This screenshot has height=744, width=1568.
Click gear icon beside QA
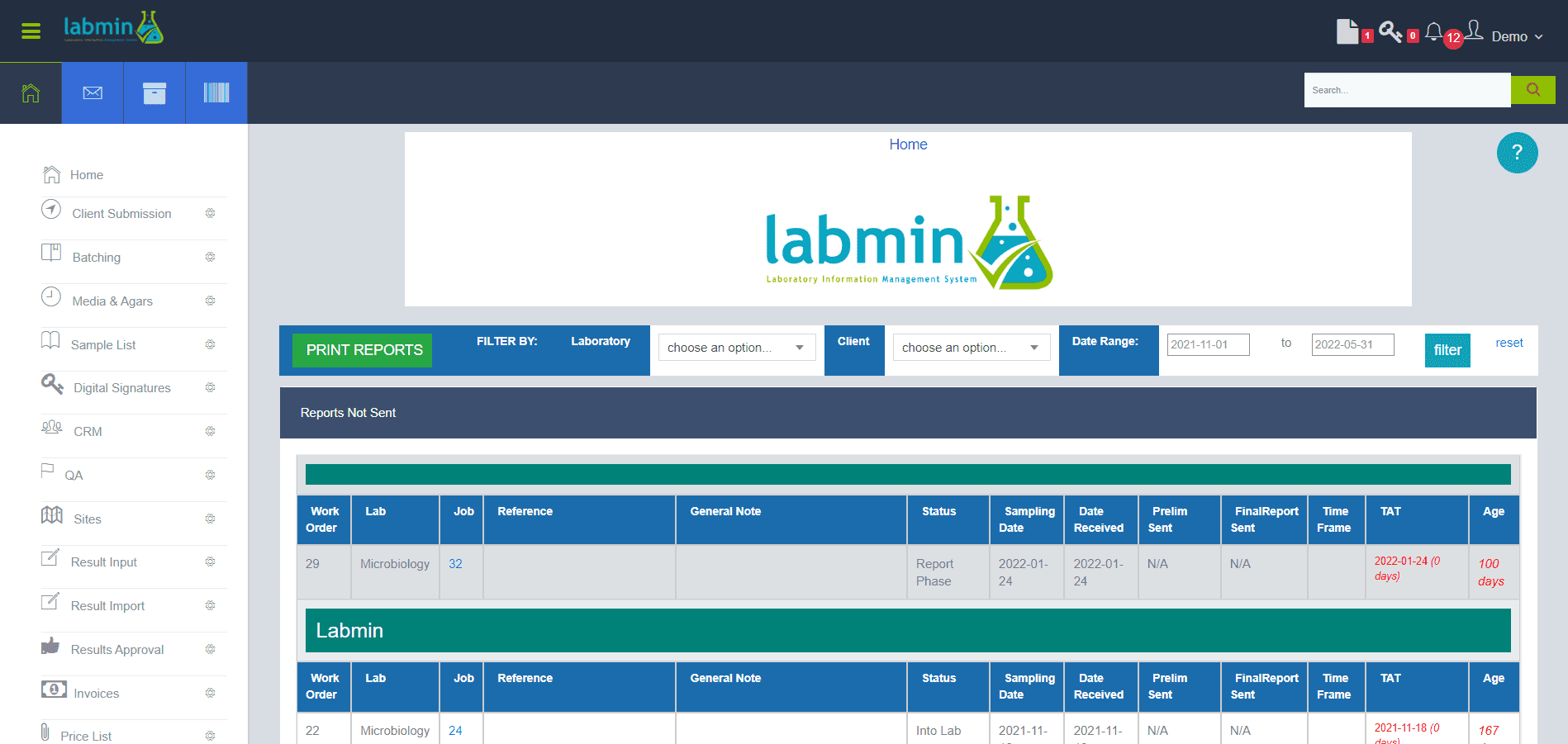pyautogui.click(x=211, y=475)
